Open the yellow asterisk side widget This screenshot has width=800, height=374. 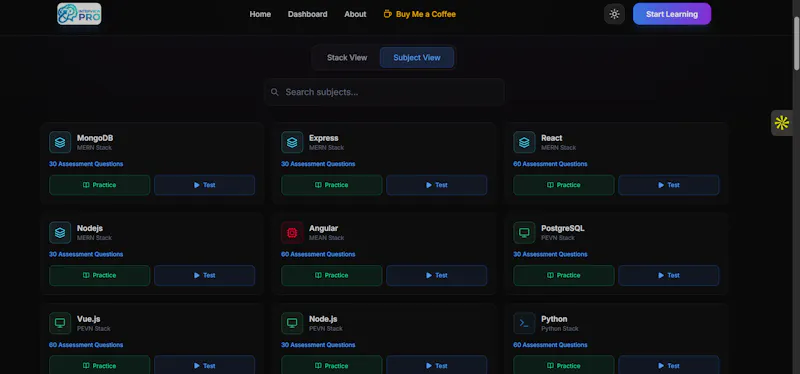tap(782, 123)
